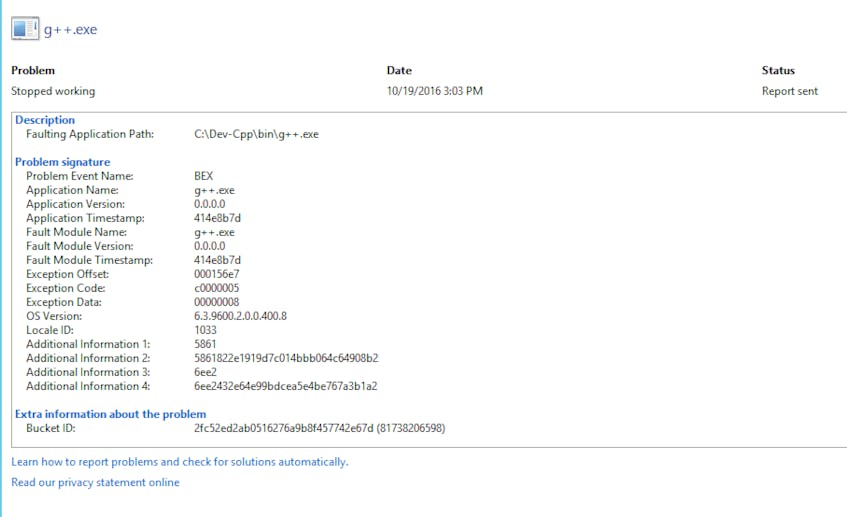Click the Status column header

pos(778,71)
